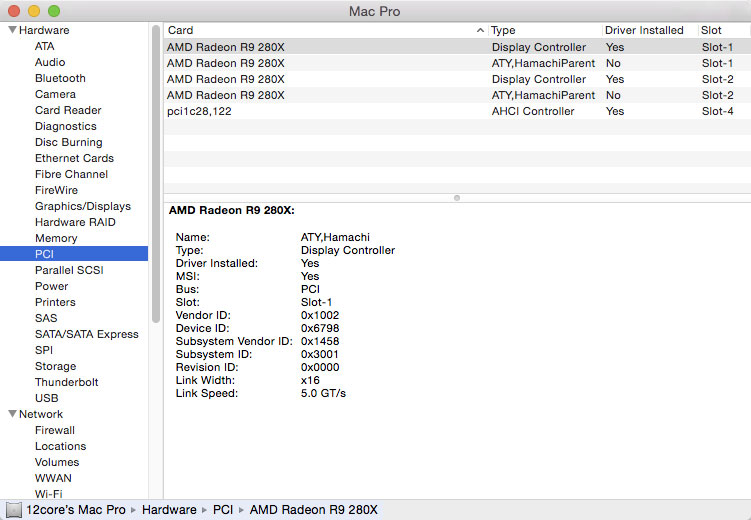Open Memory info
Viewport: 751px width, 520px height.
56,238
